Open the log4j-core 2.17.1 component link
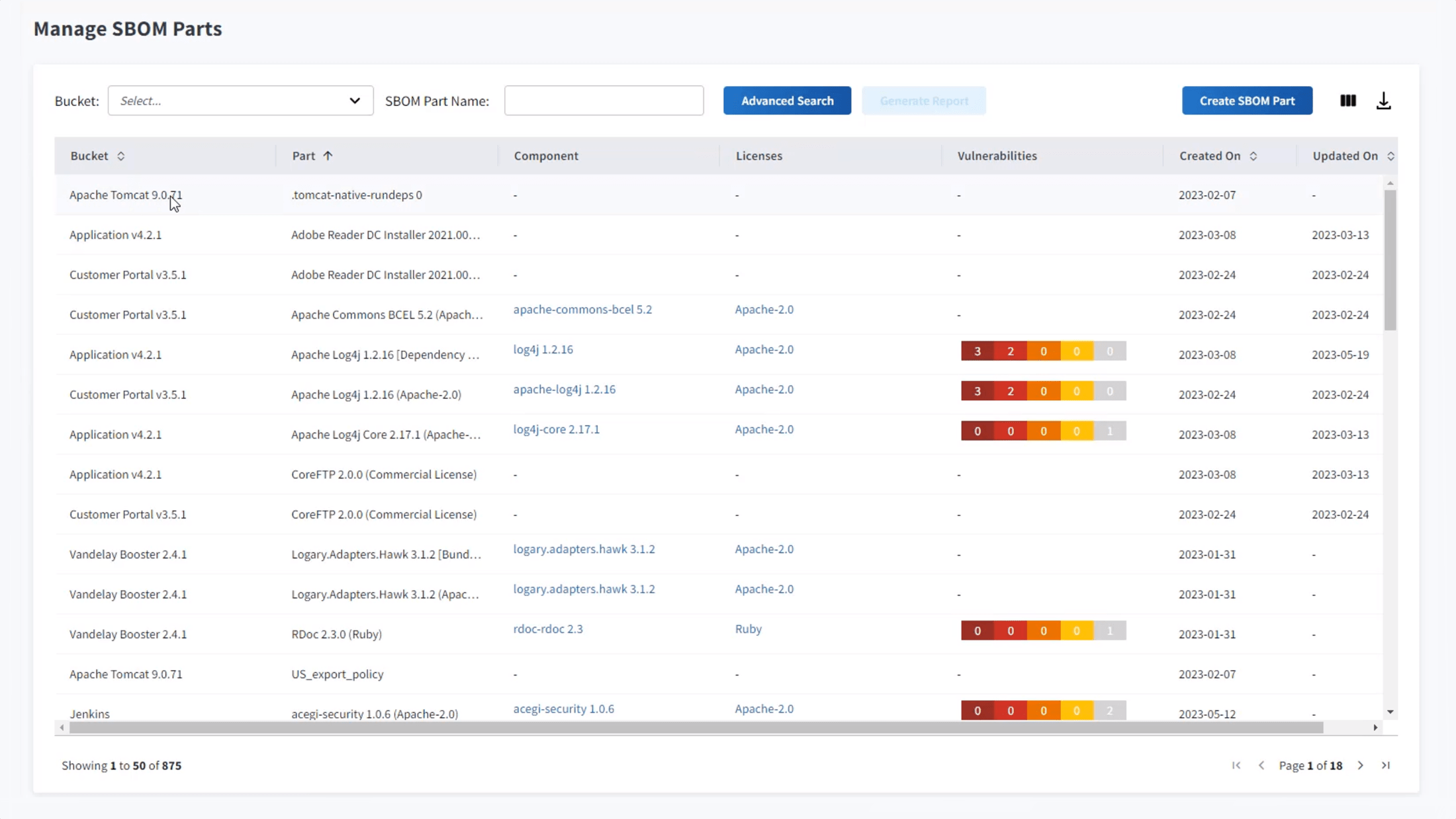The height and width of the screenshot is (819, 1456). click(x=556, y=429)
